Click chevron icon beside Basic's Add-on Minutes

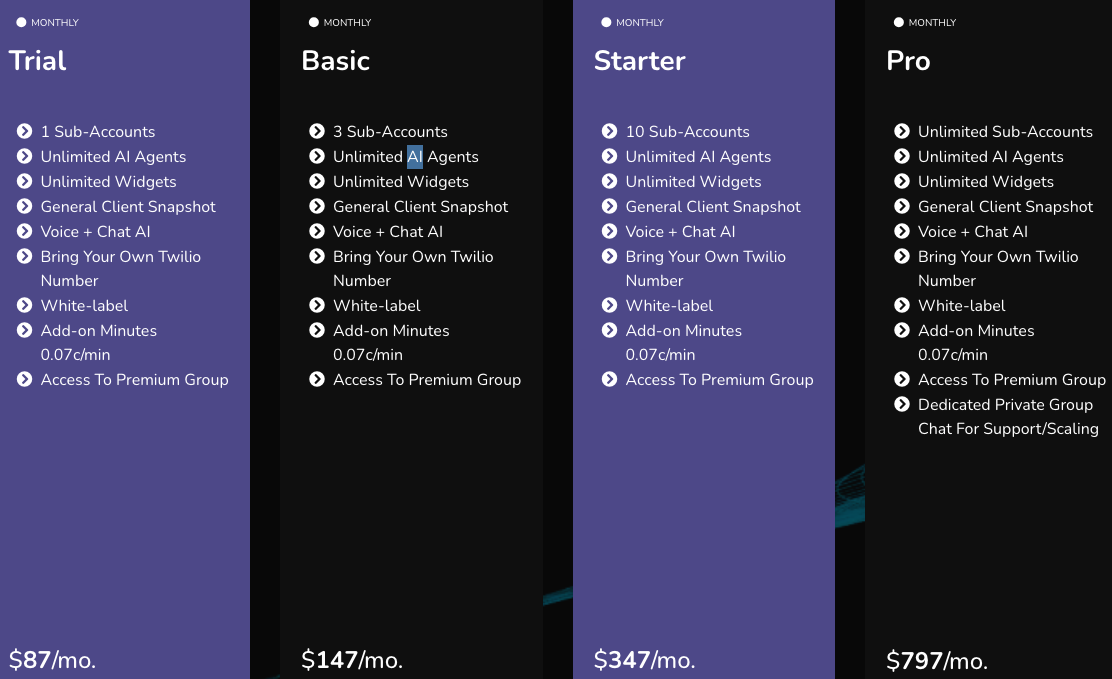317,330
